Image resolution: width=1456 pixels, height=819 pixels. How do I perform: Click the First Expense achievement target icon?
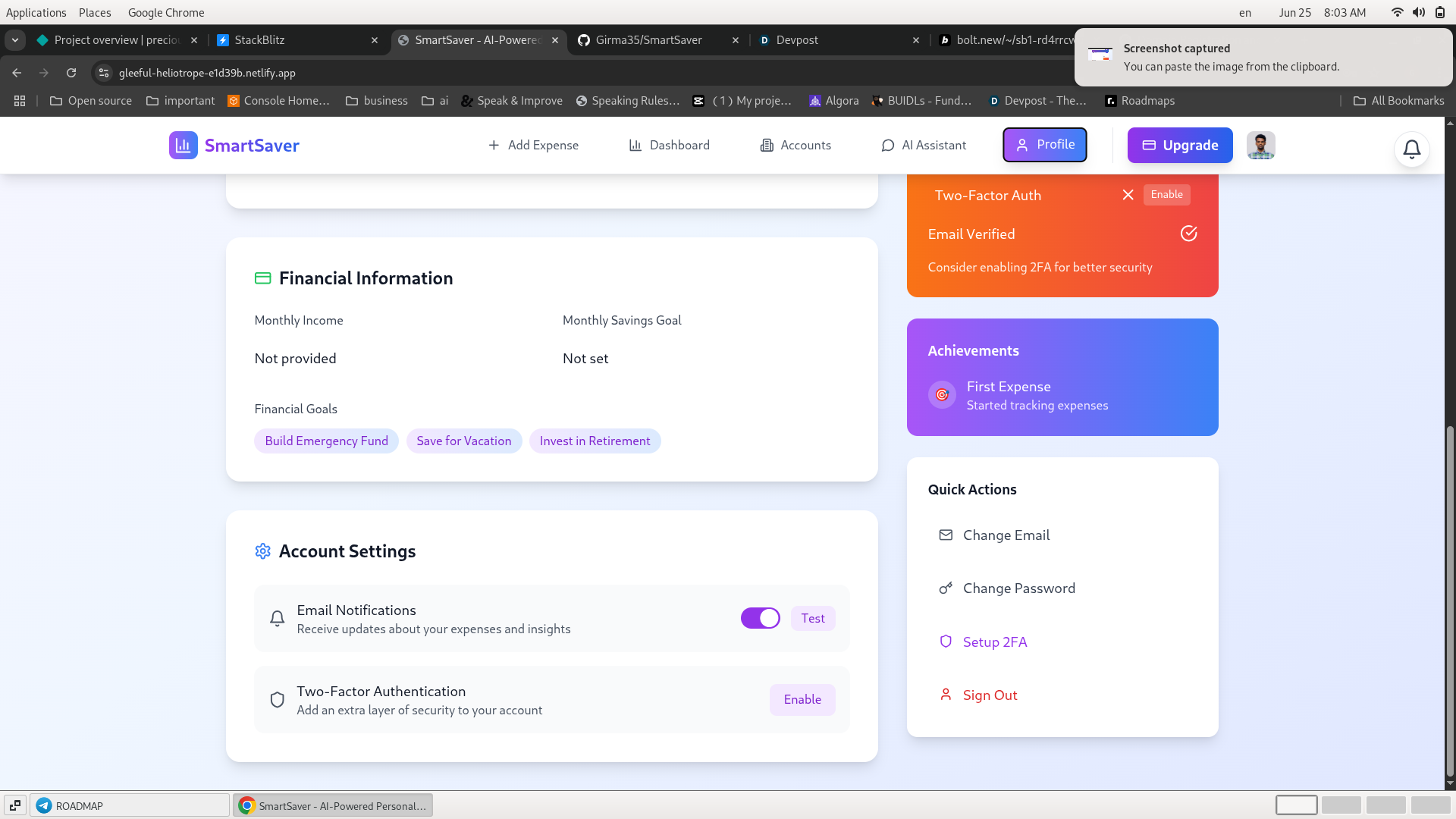click(942, 395)
